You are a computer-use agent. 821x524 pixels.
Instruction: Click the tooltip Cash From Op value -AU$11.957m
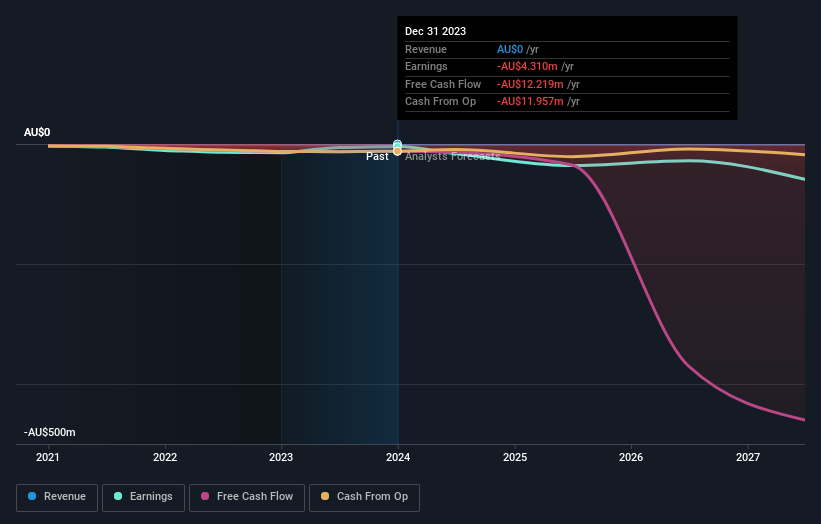click(530, 102)
